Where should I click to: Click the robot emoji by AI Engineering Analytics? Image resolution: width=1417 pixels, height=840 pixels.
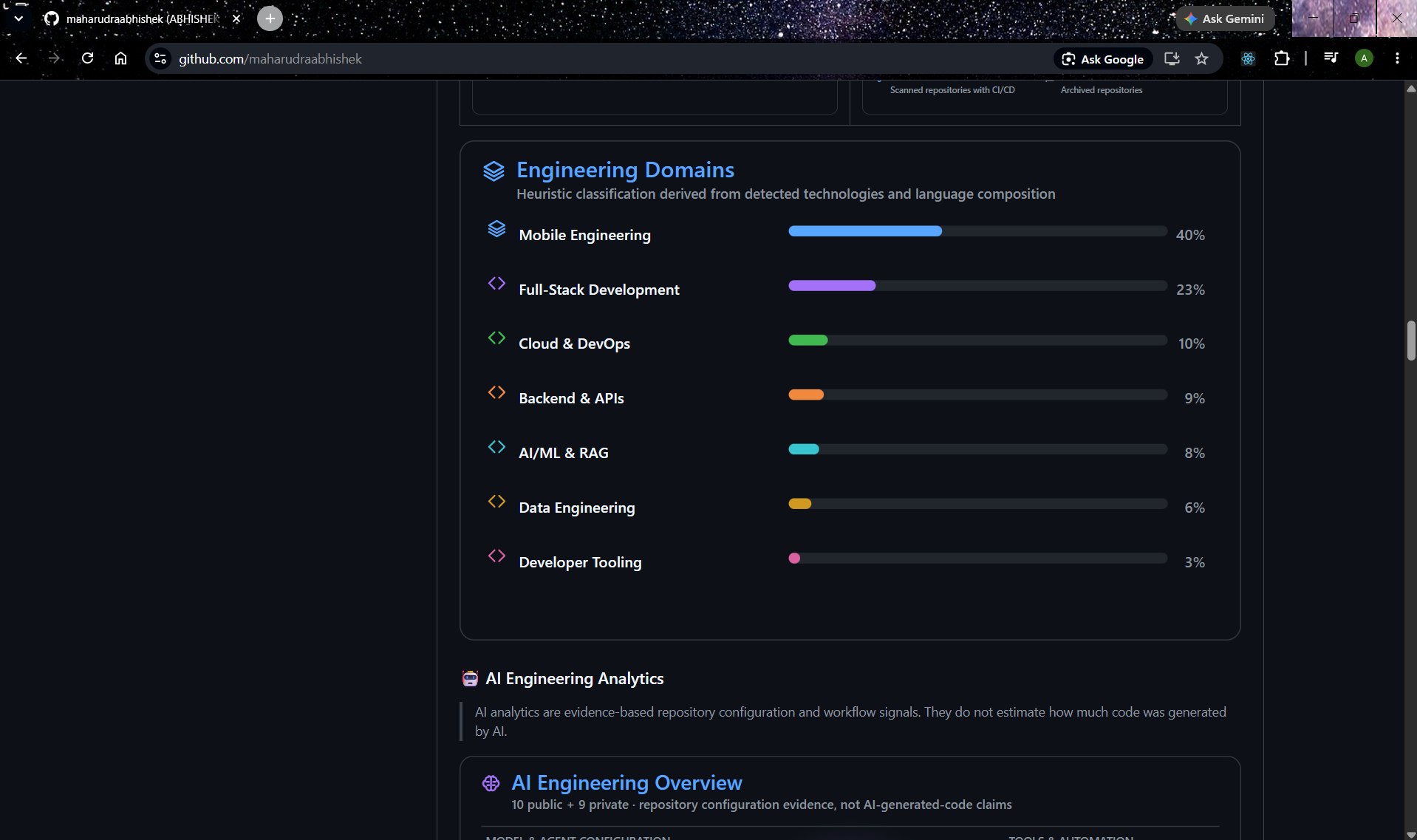[x=470, y=678]
